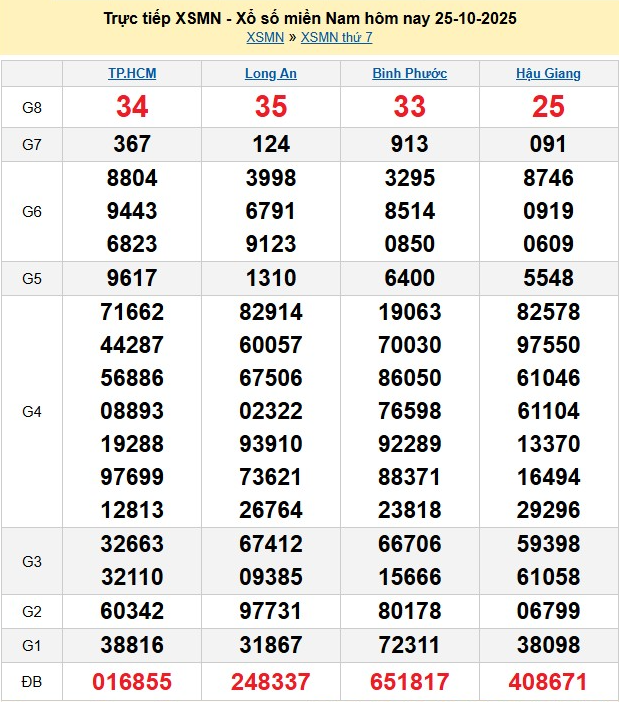Open the Long An province link
The width and height of the screenshot is (619, 702).
[x=271, y=74]
